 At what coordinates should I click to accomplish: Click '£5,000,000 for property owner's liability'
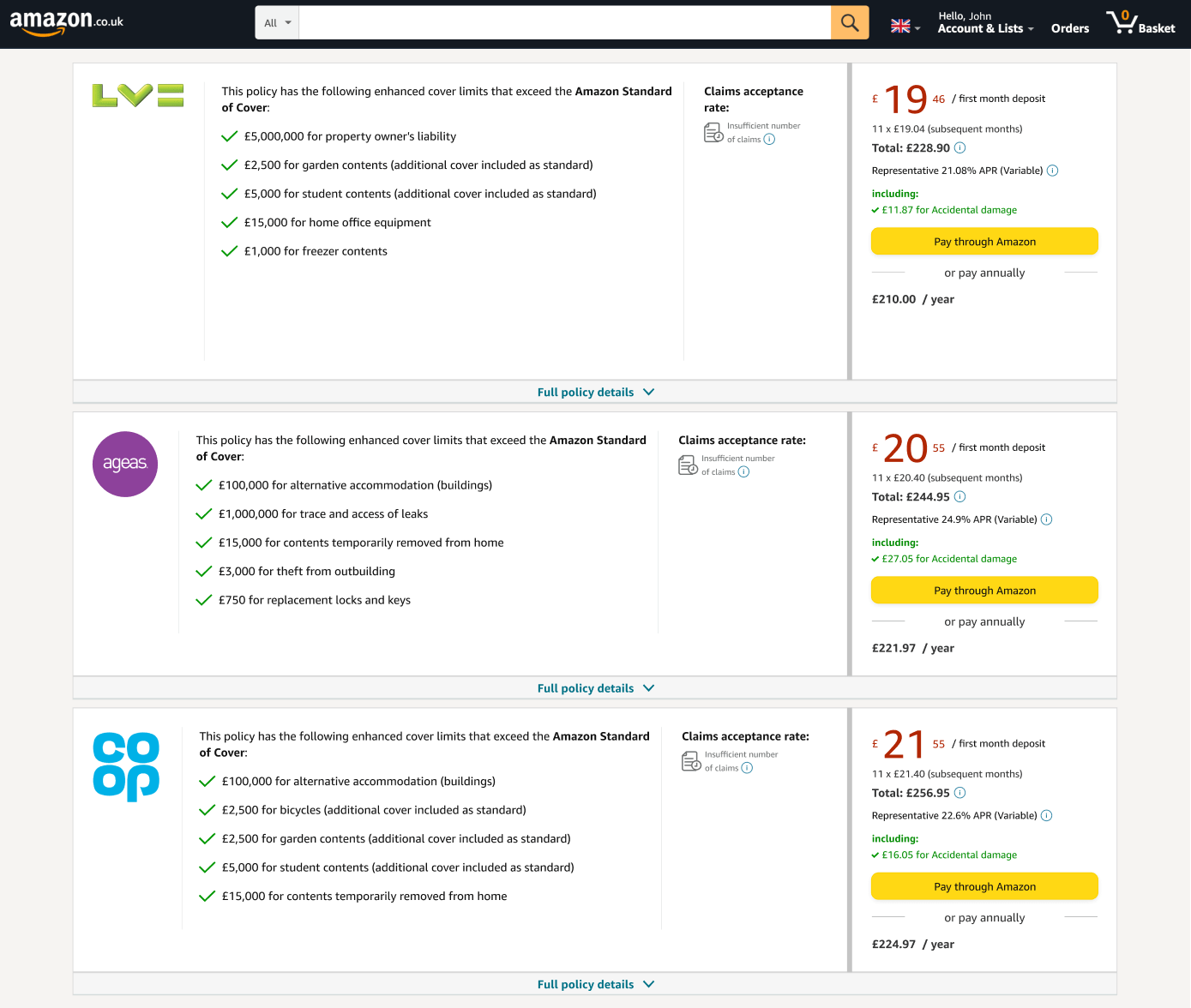point(350,136)
